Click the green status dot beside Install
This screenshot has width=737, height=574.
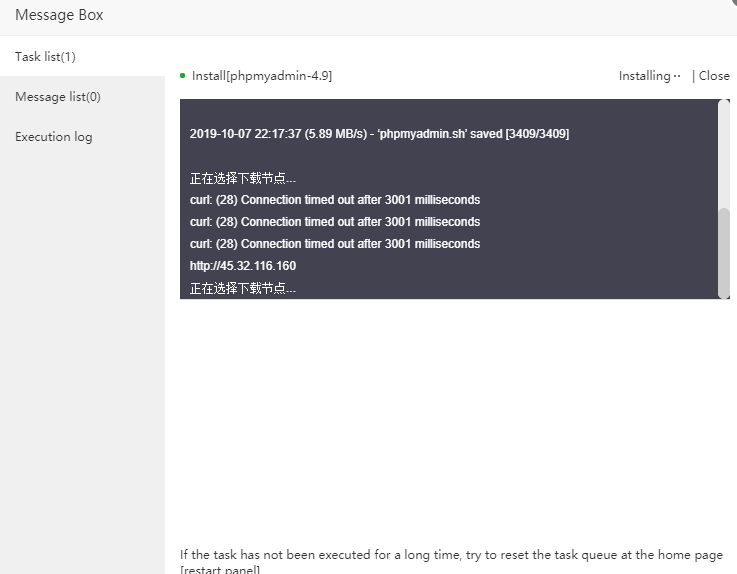(x=183, y=75)
